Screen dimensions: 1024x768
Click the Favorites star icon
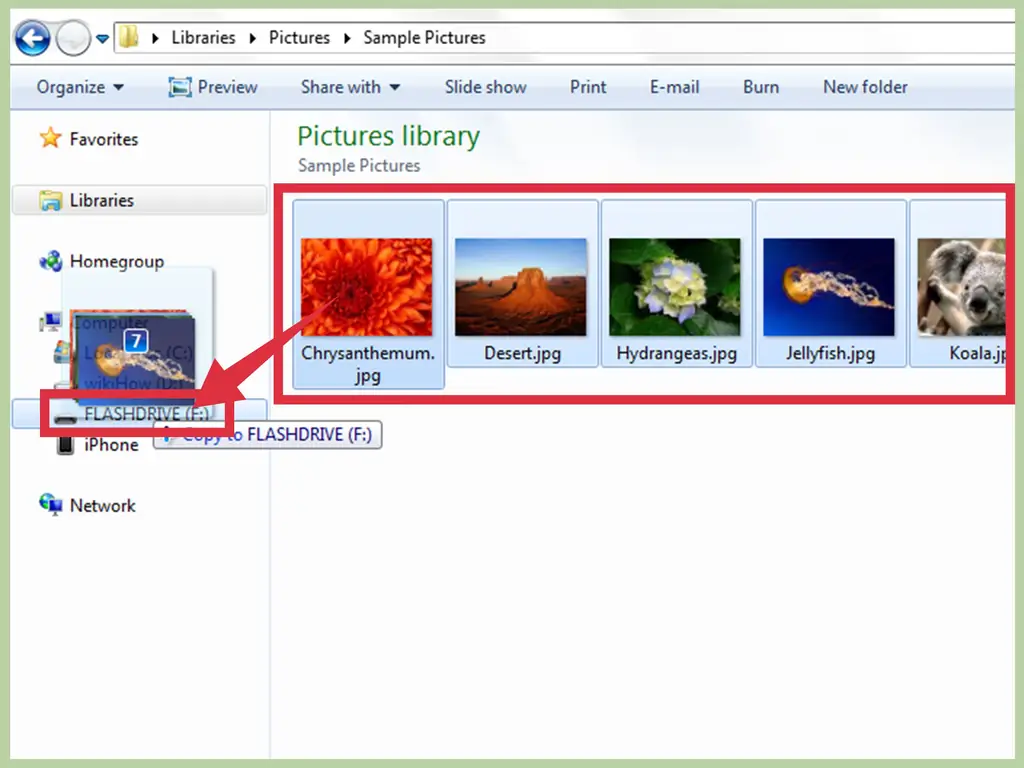(x=50, y=138)
